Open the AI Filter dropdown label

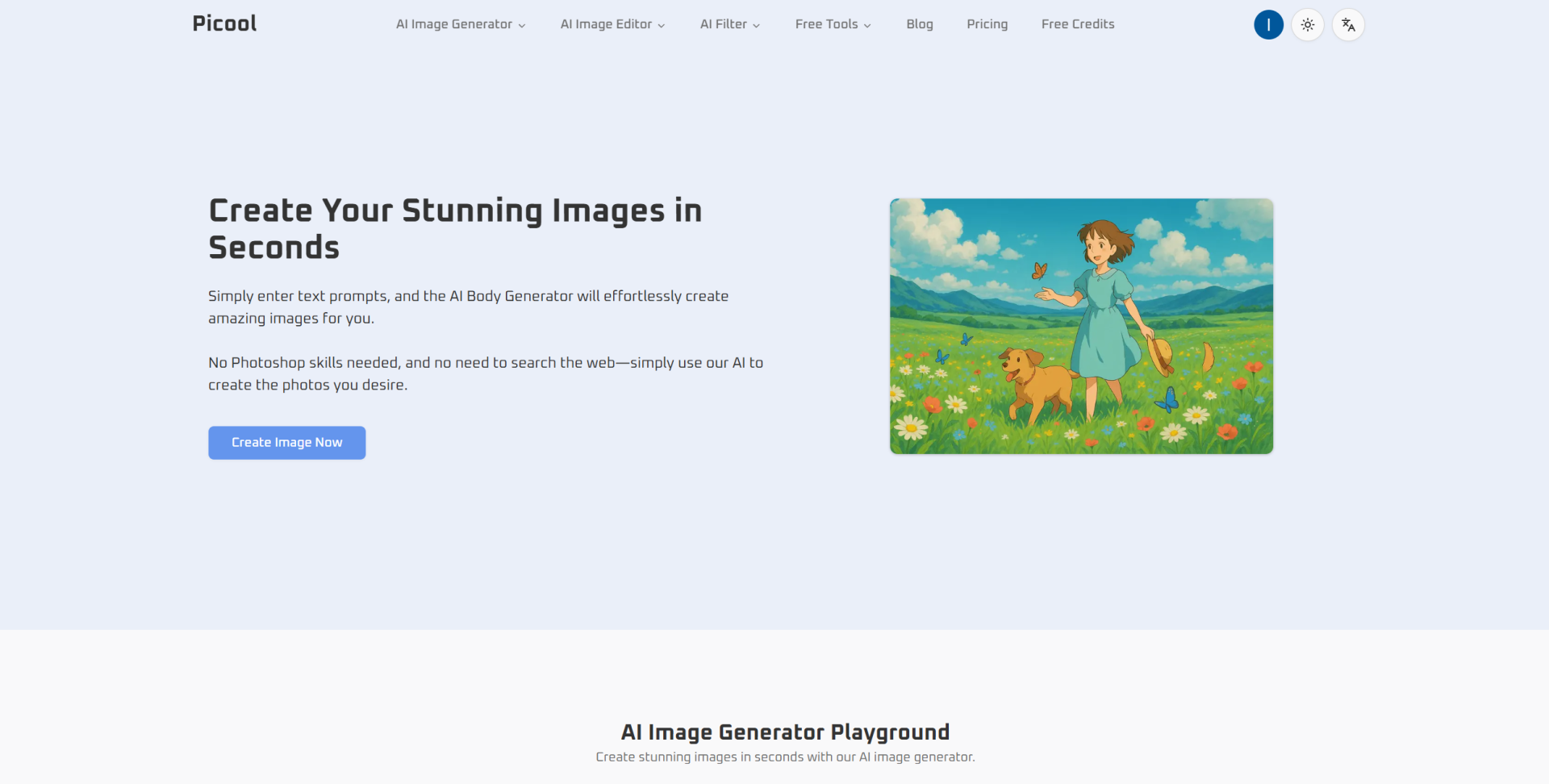(x=723, y=24)
